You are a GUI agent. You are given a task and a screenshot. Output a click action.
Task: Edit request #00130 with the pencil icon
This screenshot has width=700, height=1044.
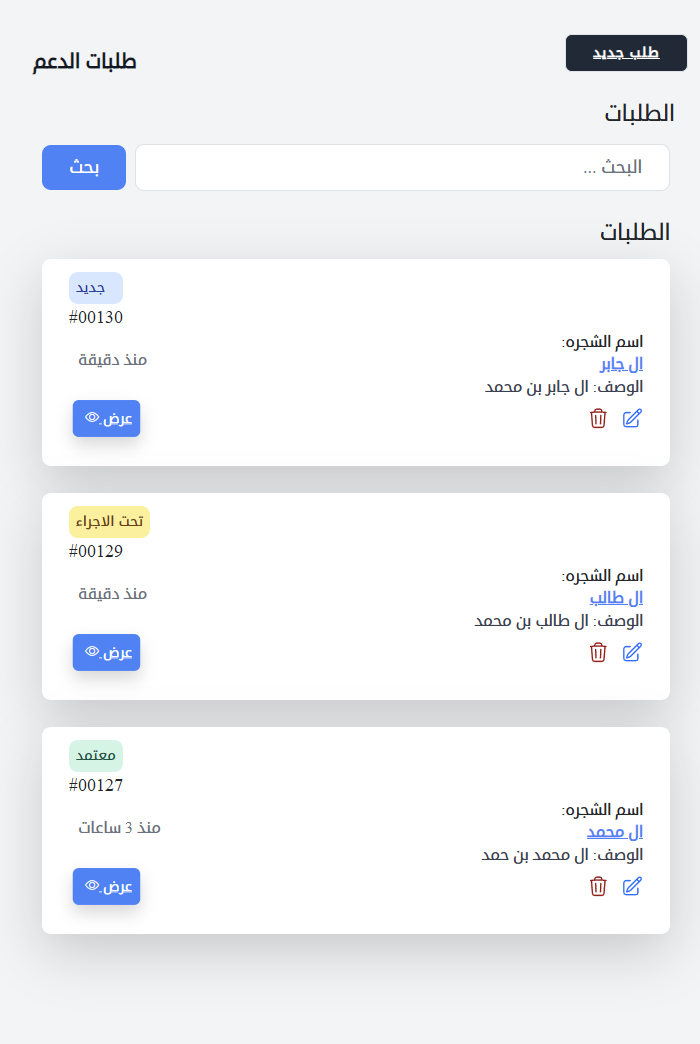(x=632, y=419)
